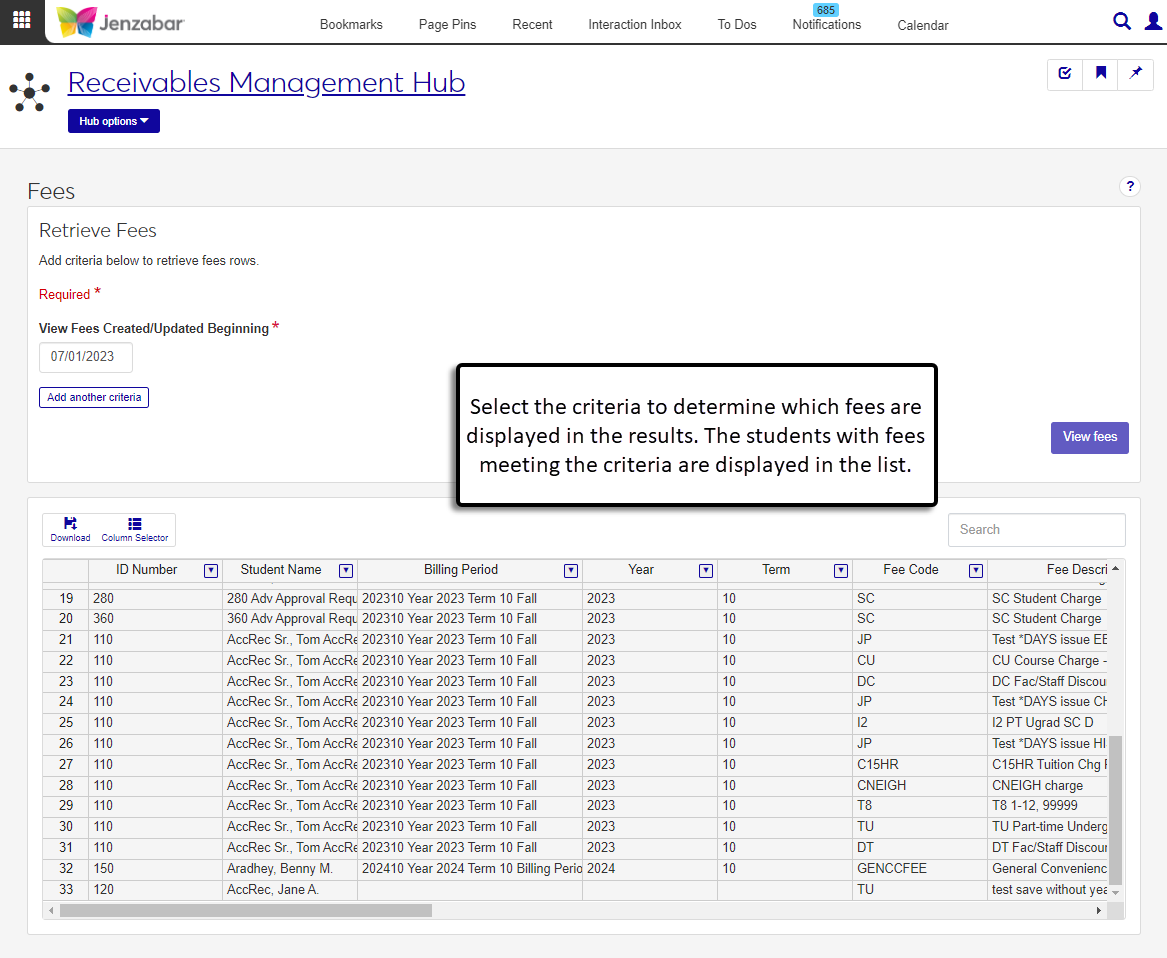Click Add another criteria button
This screenshot has height=958, width=1167.
coord(94,397)
